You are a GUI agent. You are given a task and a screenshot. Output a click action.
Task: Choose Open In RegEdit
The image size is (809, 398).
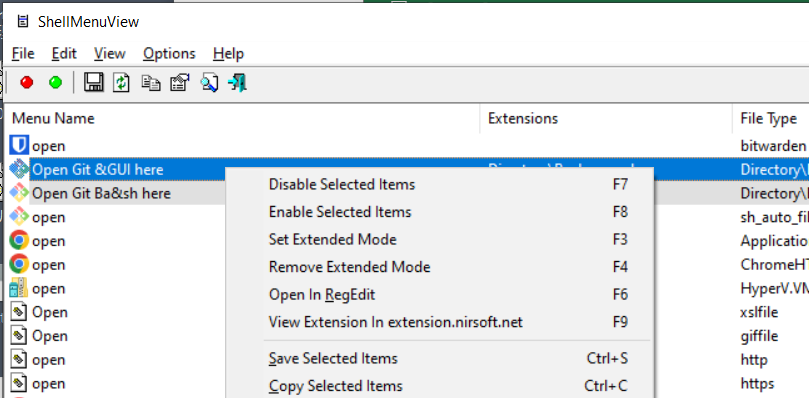440,295
